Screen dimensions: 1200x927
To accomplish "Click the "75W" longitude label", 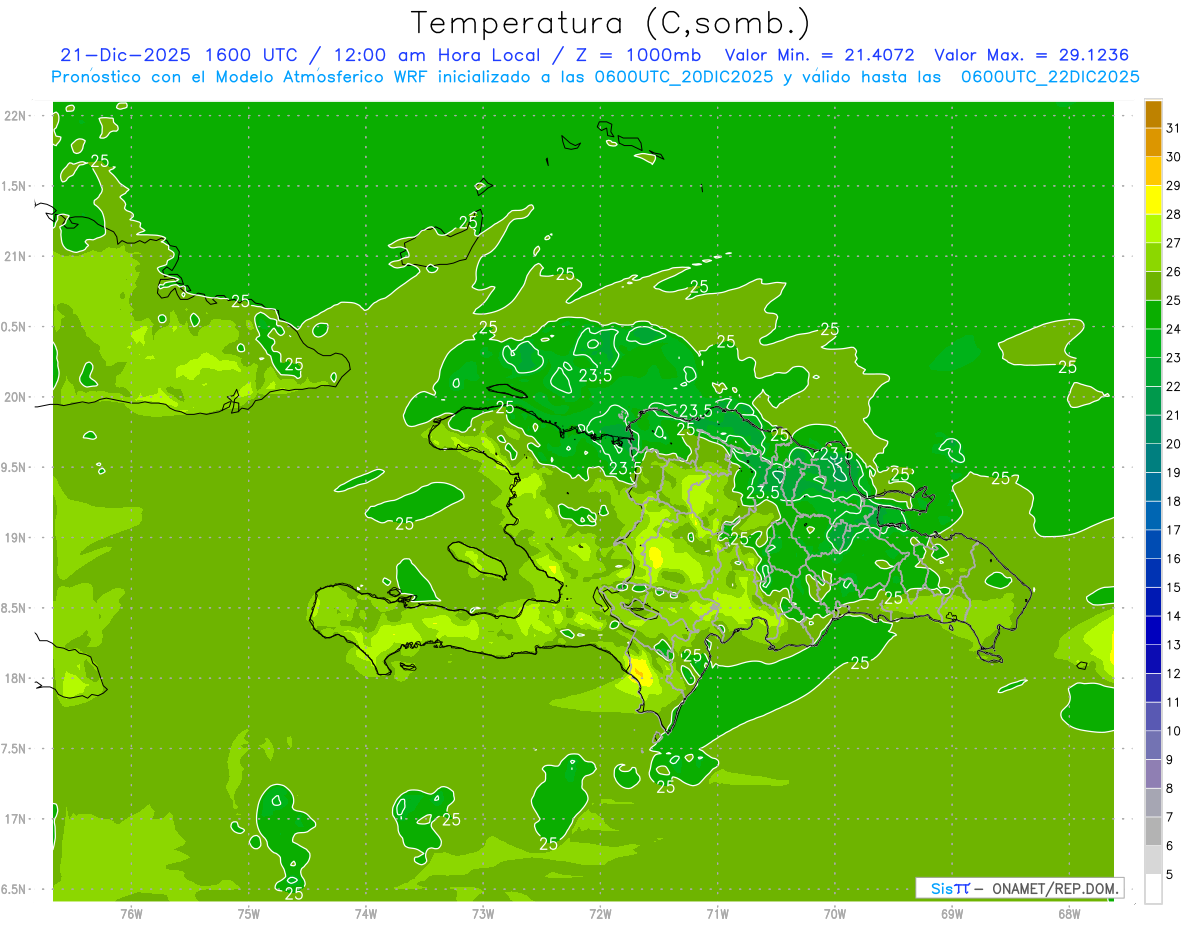I will 249,914.
